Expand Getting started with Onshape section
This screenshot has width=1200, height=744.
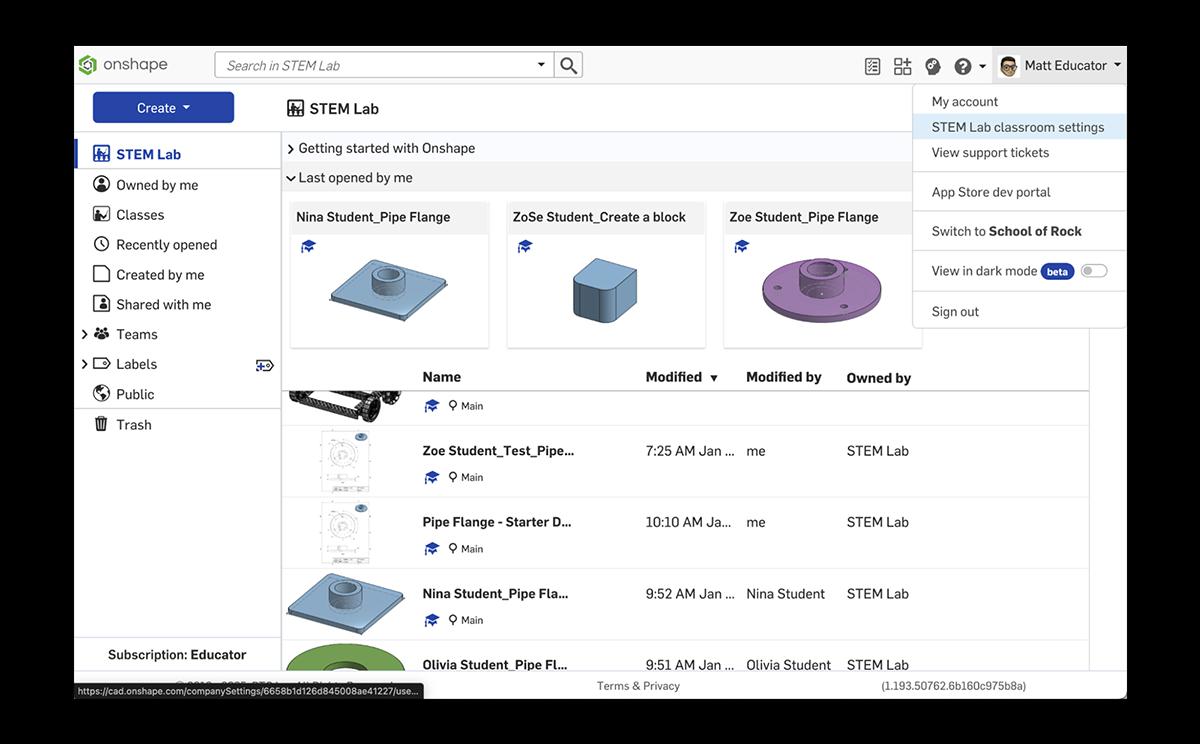[x=290, y=149]
